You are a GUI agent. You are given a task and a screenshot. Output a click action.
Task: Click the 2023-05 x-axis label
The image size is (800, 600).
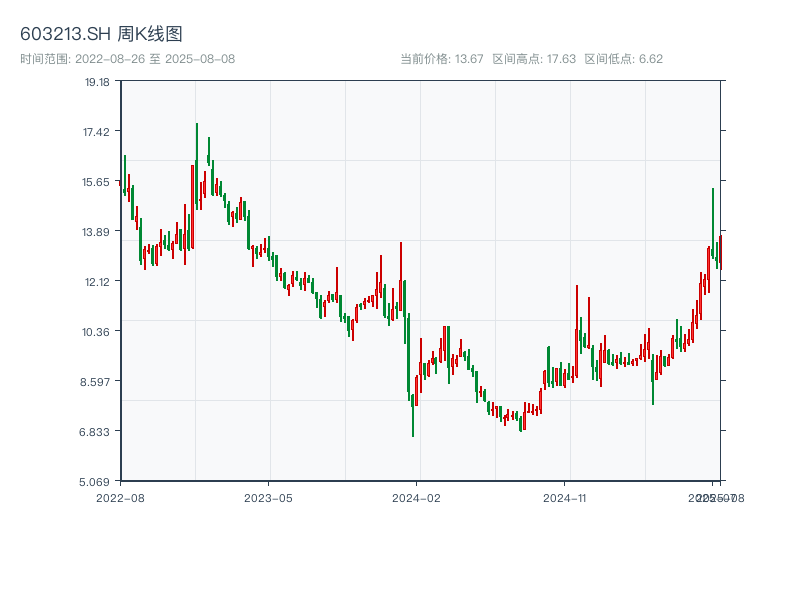tap(268, 498)
